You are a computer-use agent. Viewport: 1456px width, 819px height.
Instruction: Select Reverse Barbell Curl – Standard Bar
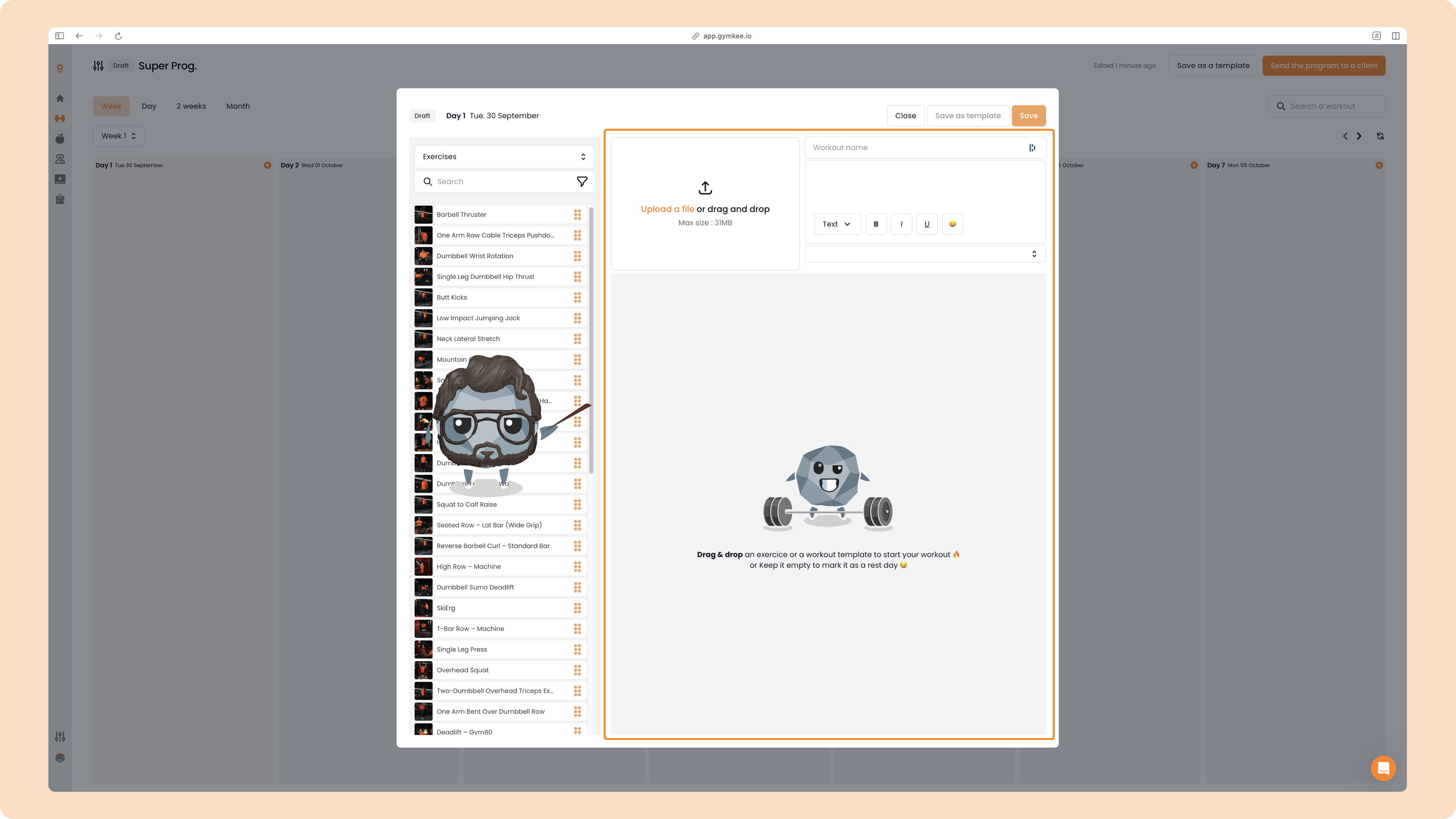500,546
